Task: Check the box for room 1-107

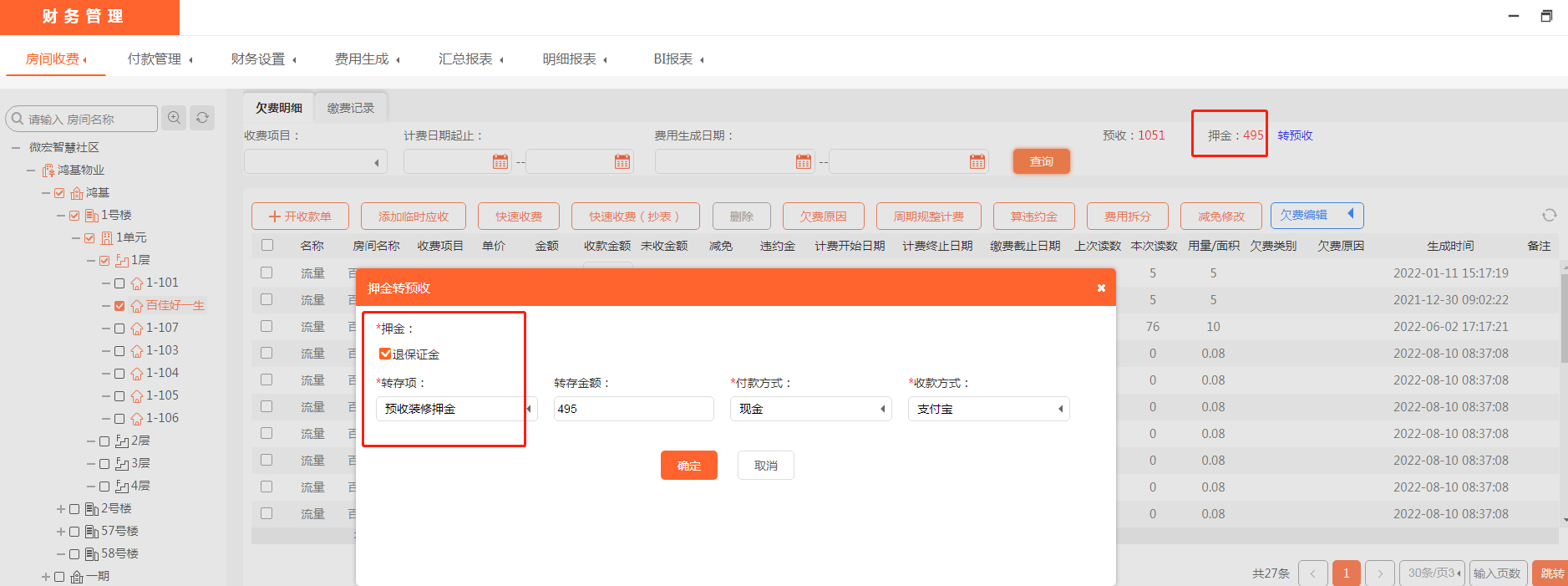Action: click(119, 329)
